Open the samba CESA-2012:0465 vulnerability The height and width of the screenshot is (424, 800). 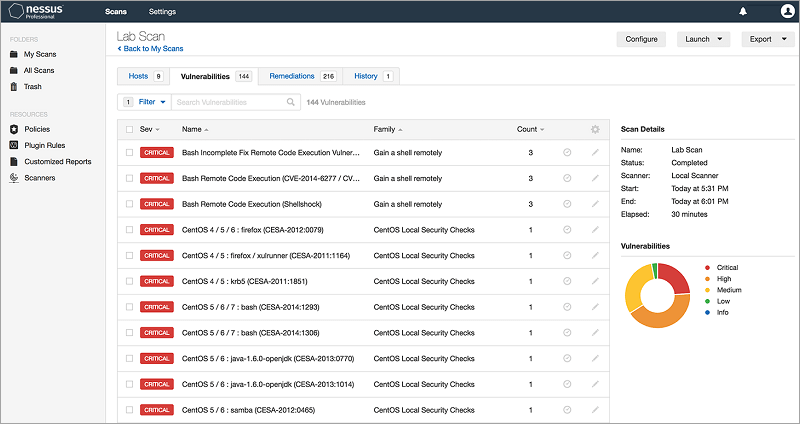[x=248, y=410]
